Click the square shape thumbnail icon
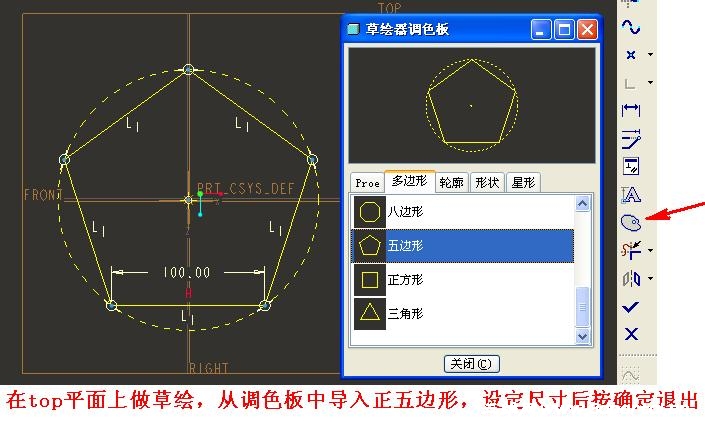Screen dimensions: 705x422 [x=370, y=280]
